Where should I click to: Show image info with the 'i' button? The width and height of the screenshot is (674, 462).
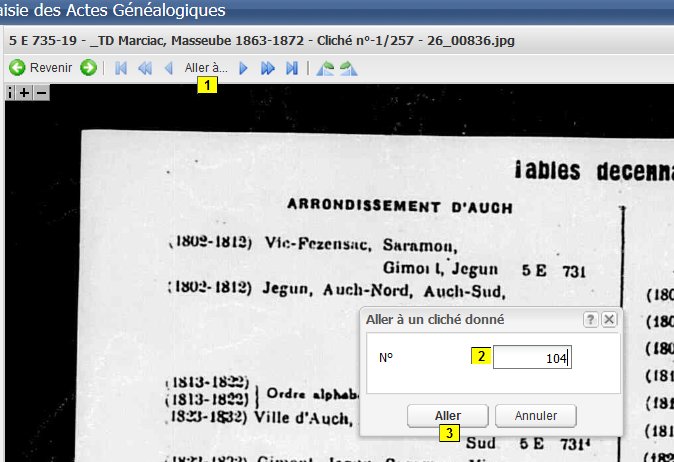(10, 92)
